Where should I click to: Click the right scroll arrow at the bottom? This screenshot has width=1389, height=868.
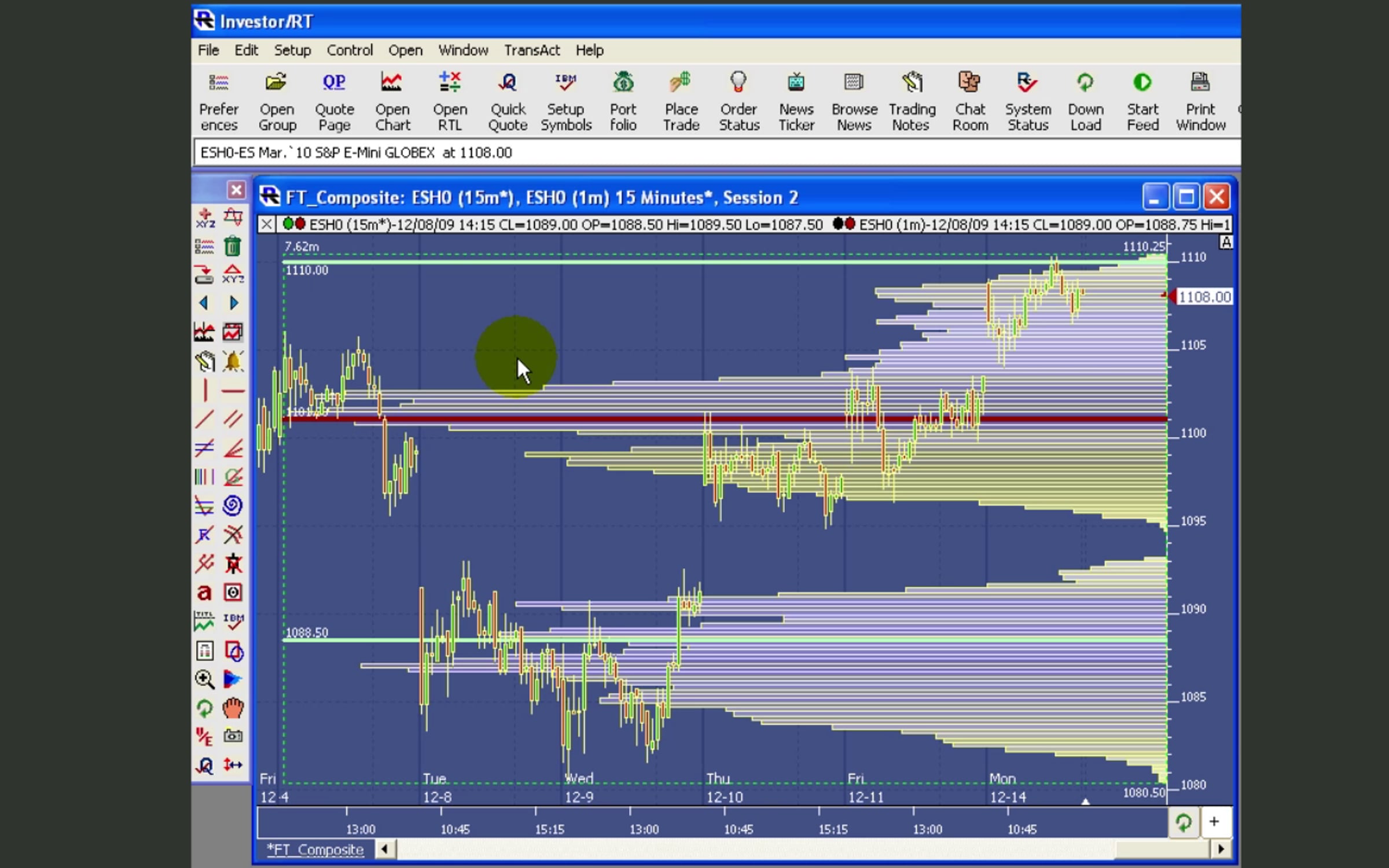1221,849
